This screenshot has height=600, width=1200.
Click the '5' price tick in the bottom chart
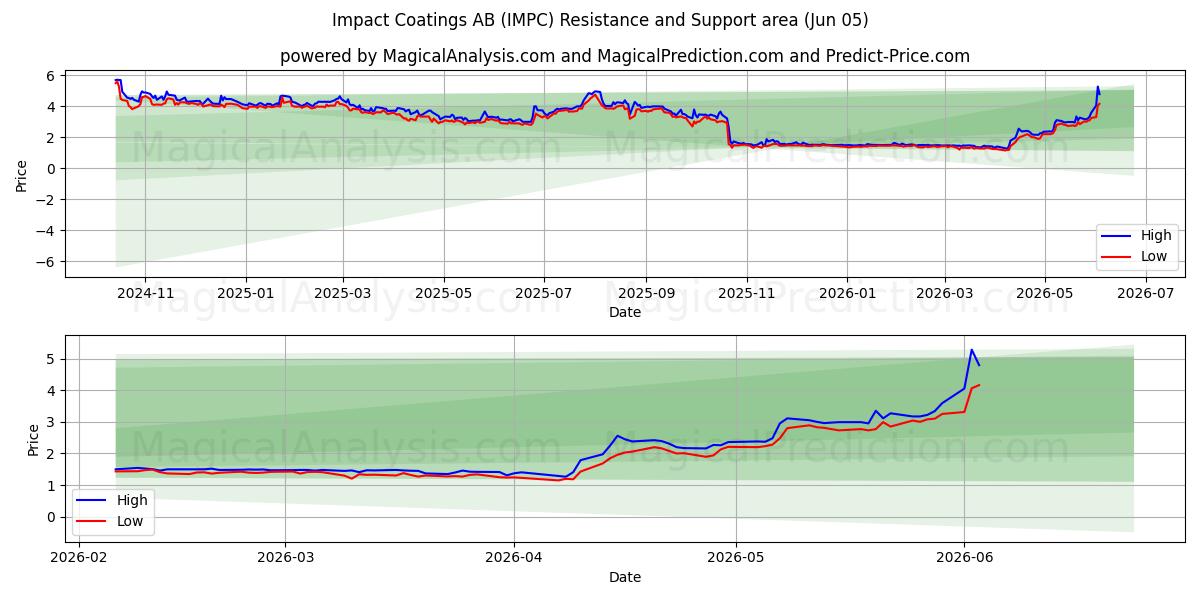click(53, 359)
